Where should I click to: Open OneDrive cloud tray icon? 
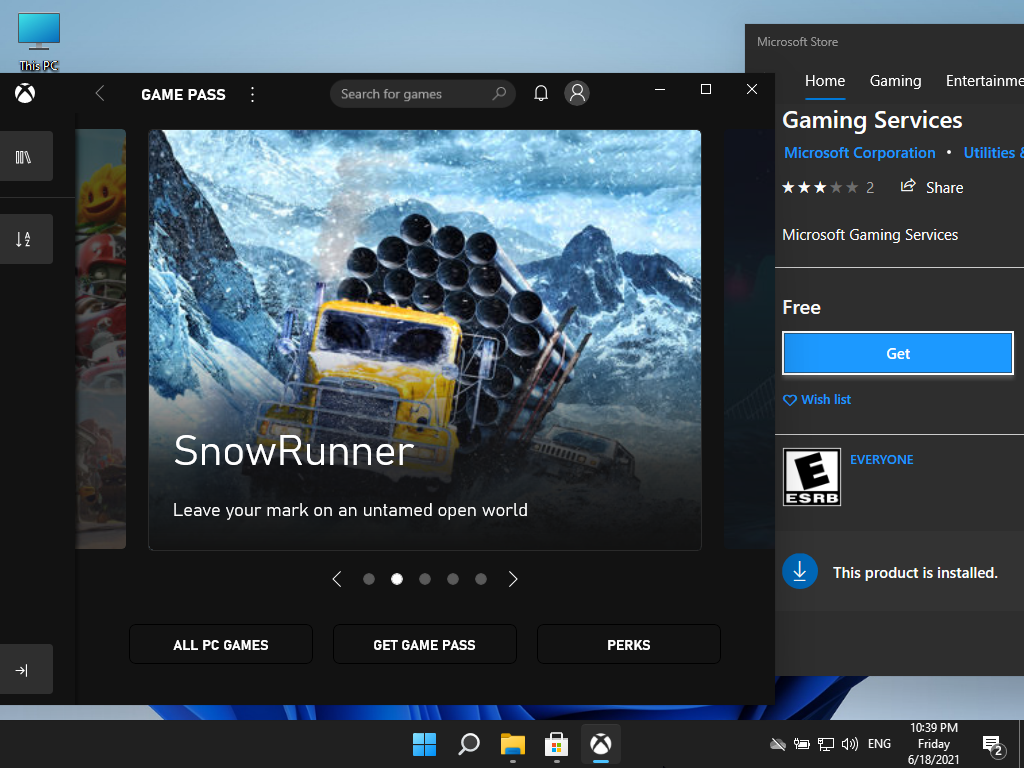pyautogui.click(x=778, y=744)
